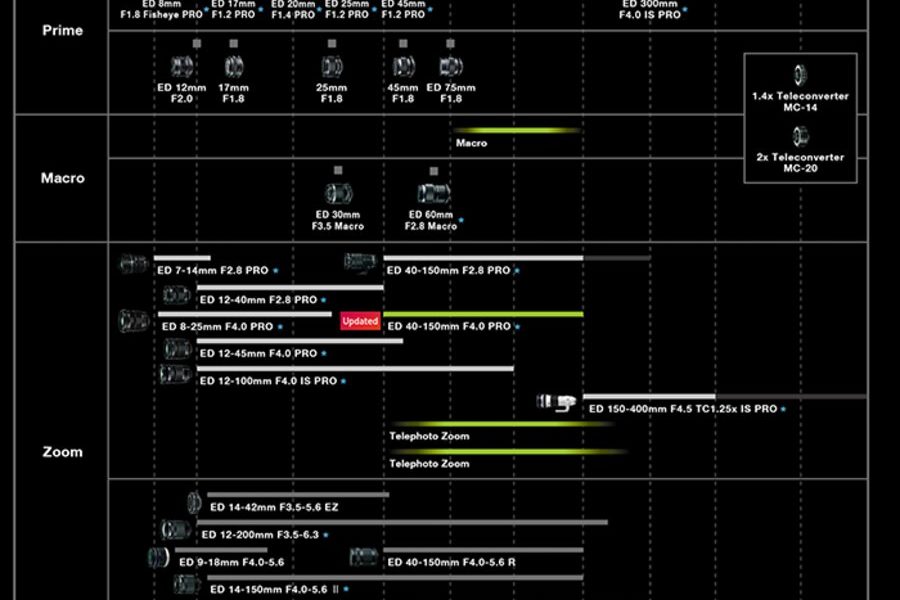
Task: Select the ED 300mm F4.0 IS PRO label
Action: (x=651, y=10)
